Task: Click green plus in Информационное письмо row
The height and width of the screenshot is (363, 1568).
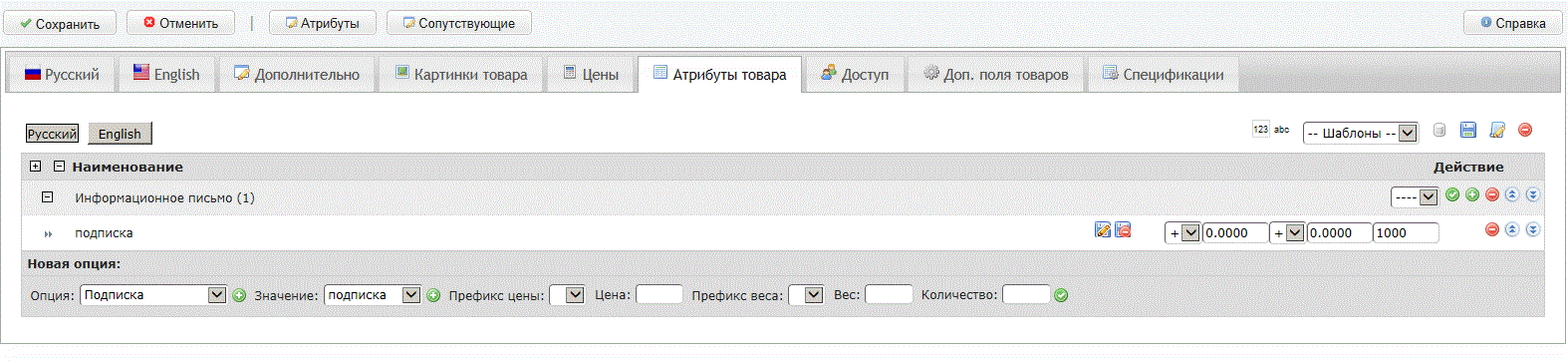Action: [1472, 194]
